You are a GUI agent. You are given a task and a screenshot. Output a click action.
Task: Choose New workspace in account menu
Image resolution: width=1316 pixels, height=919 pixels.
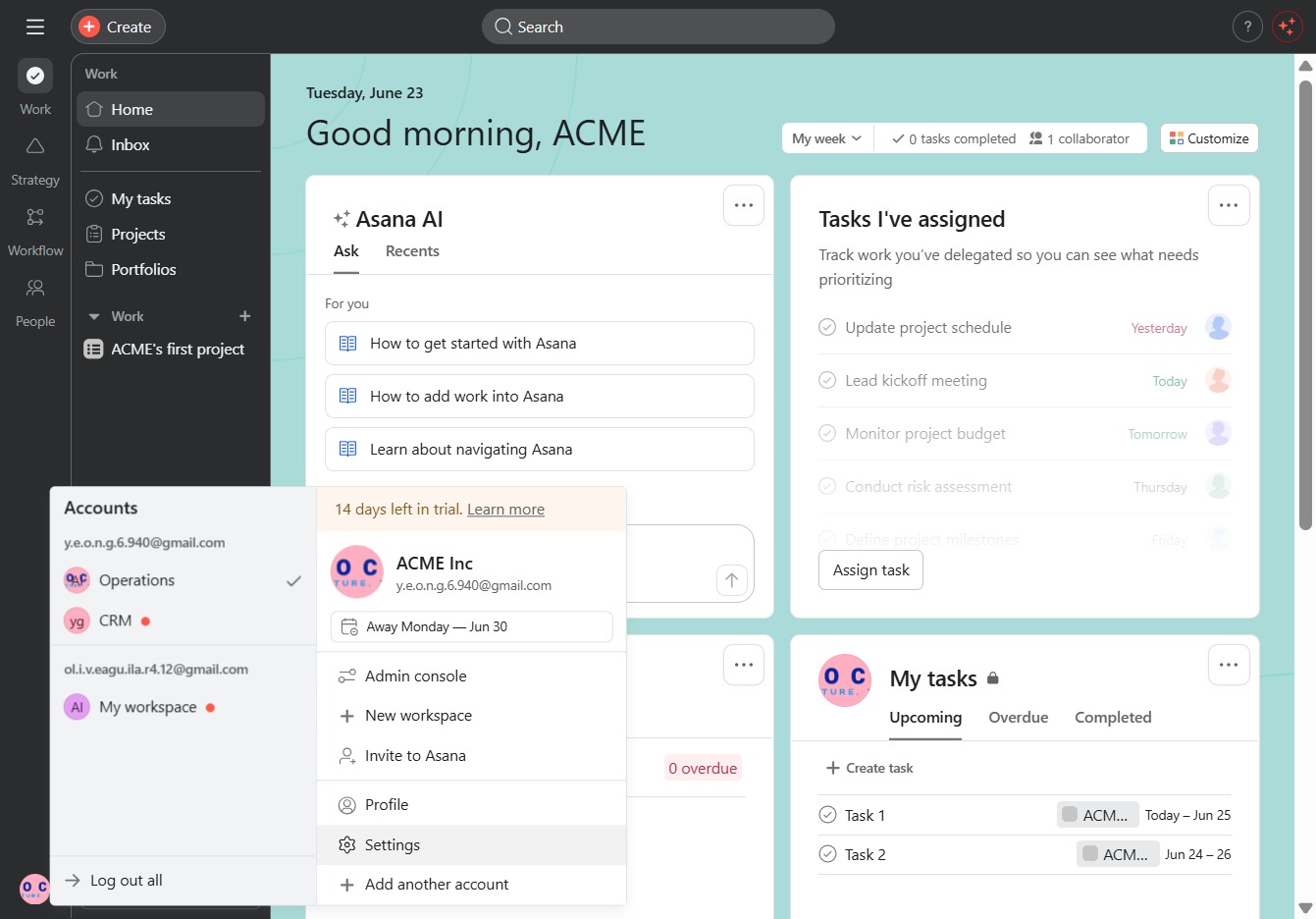[472, 716]
